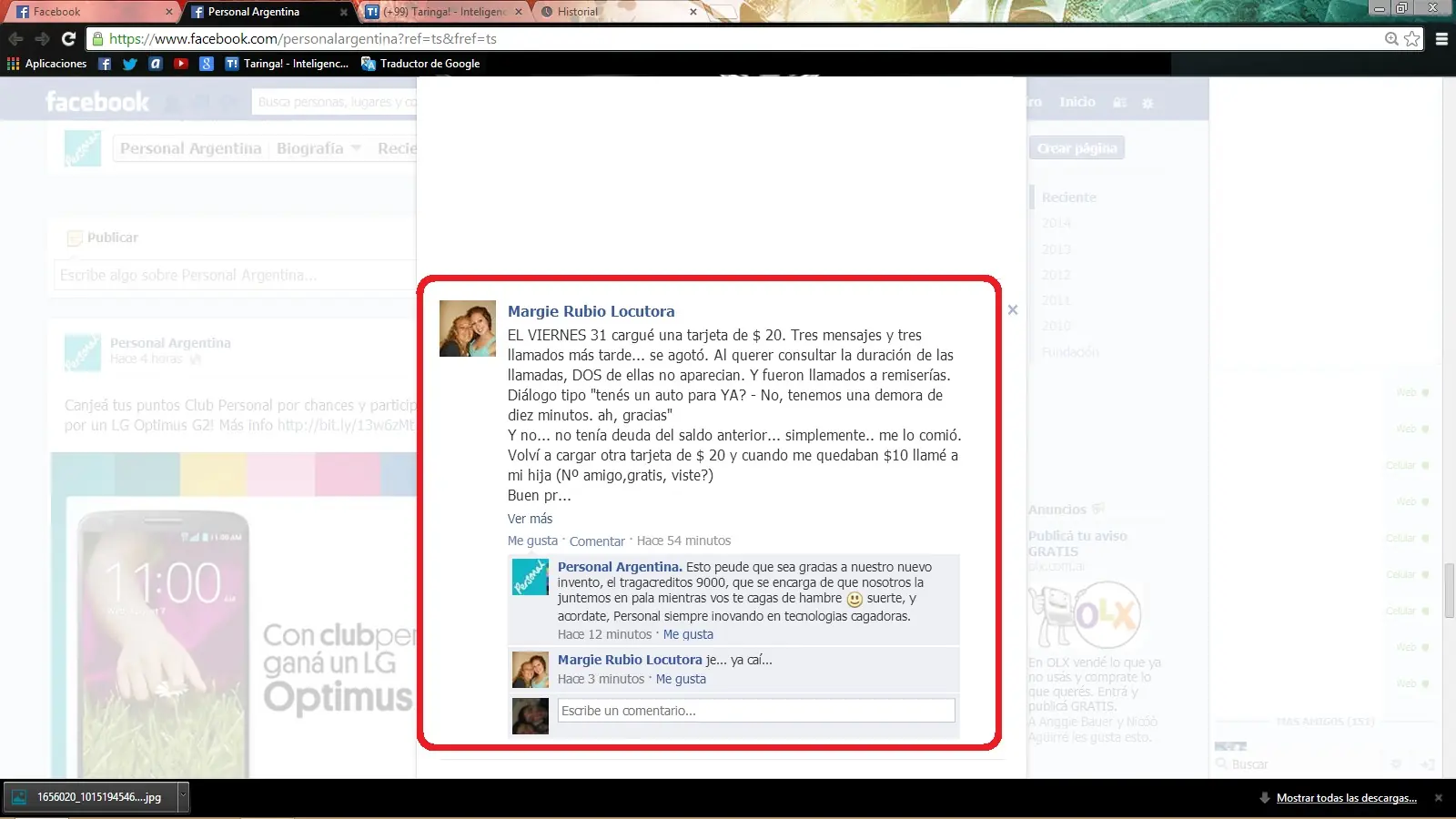Open the Chrome menu hamburger icon
The image size is (1456, 819).
click(x=1441, y=39)
